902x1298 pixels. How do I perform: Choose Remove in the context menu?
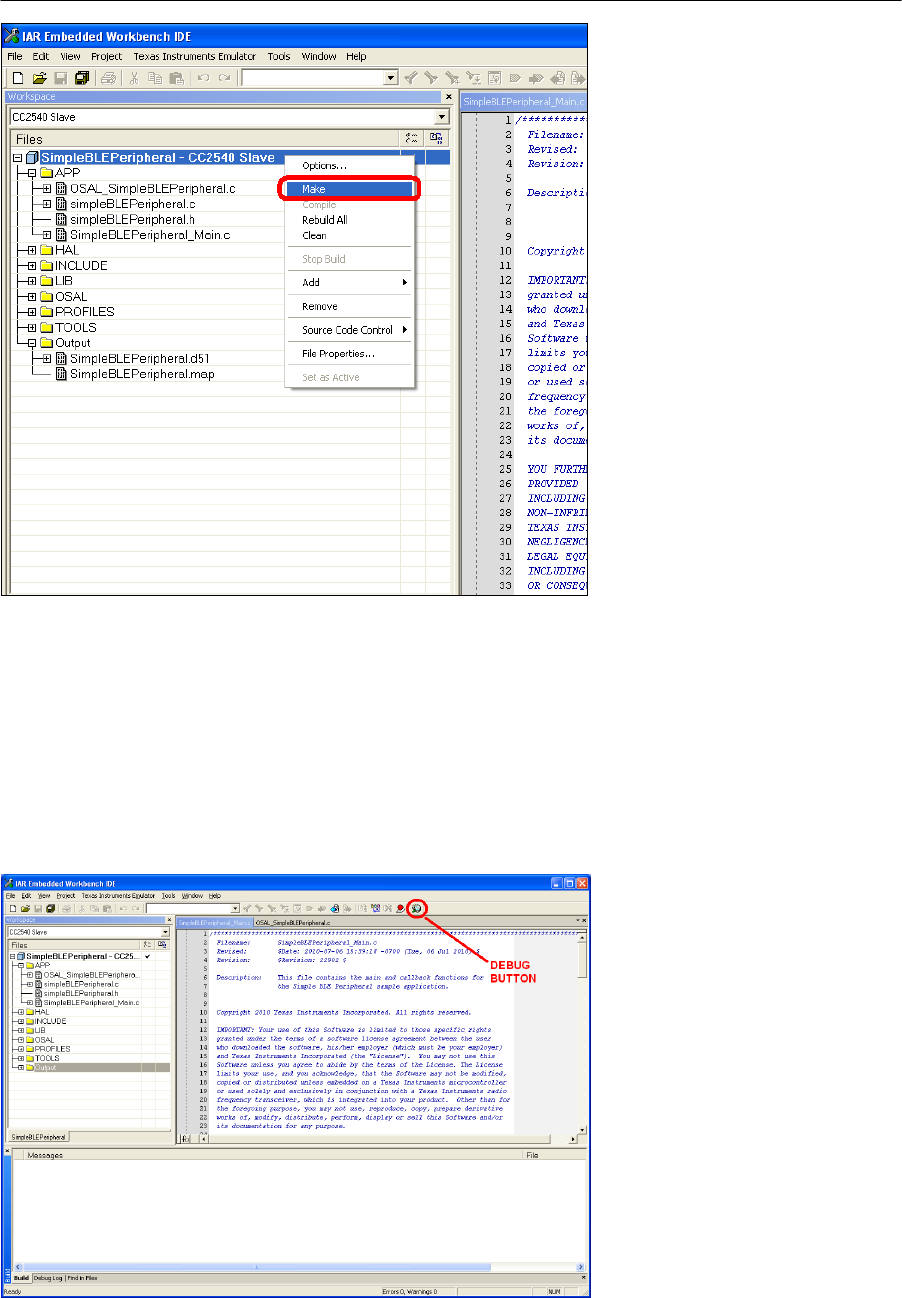350,306
